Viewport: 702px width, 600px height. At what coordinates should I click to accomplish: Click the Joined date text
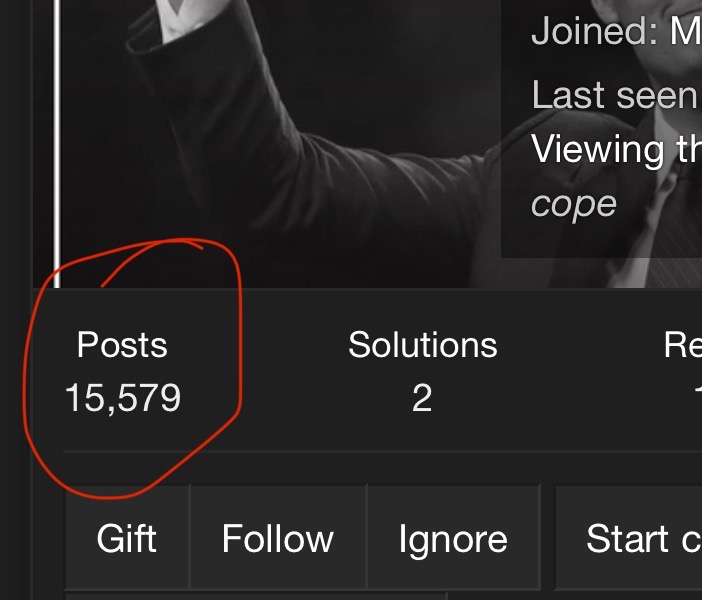(614, 32)
